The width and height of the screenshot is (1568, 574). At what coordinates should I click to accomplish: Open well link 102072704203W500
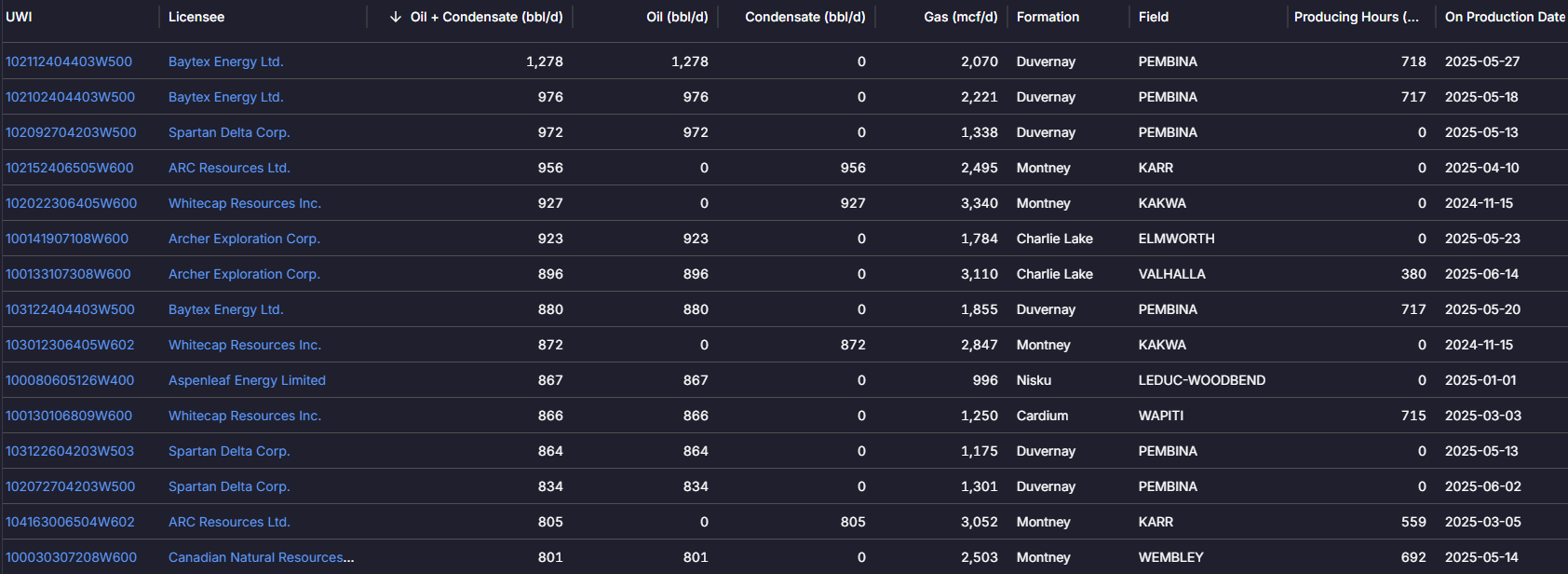(x=70, y=486)
